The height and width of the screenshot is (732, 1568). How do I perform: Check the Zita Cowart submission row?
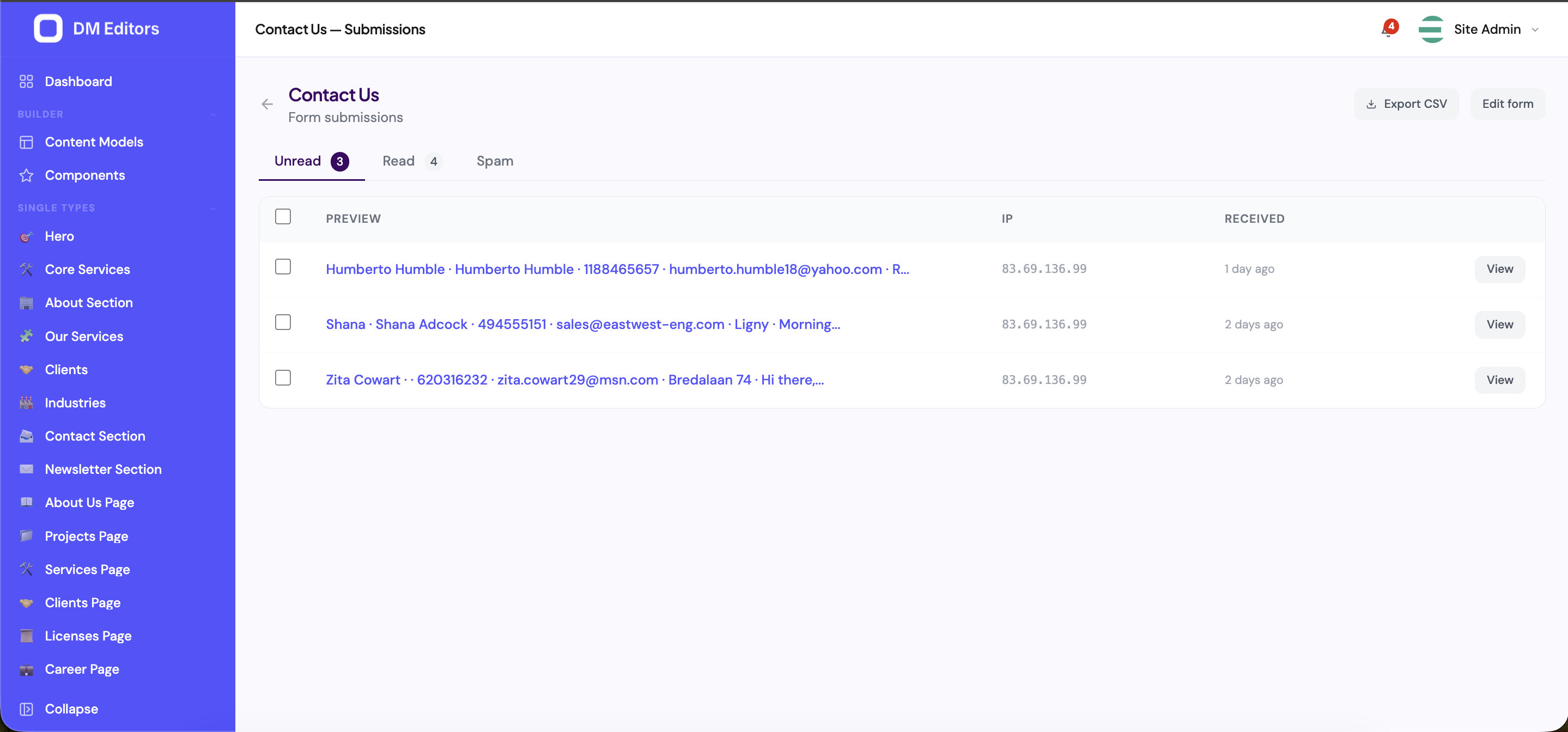coord(283,378)
